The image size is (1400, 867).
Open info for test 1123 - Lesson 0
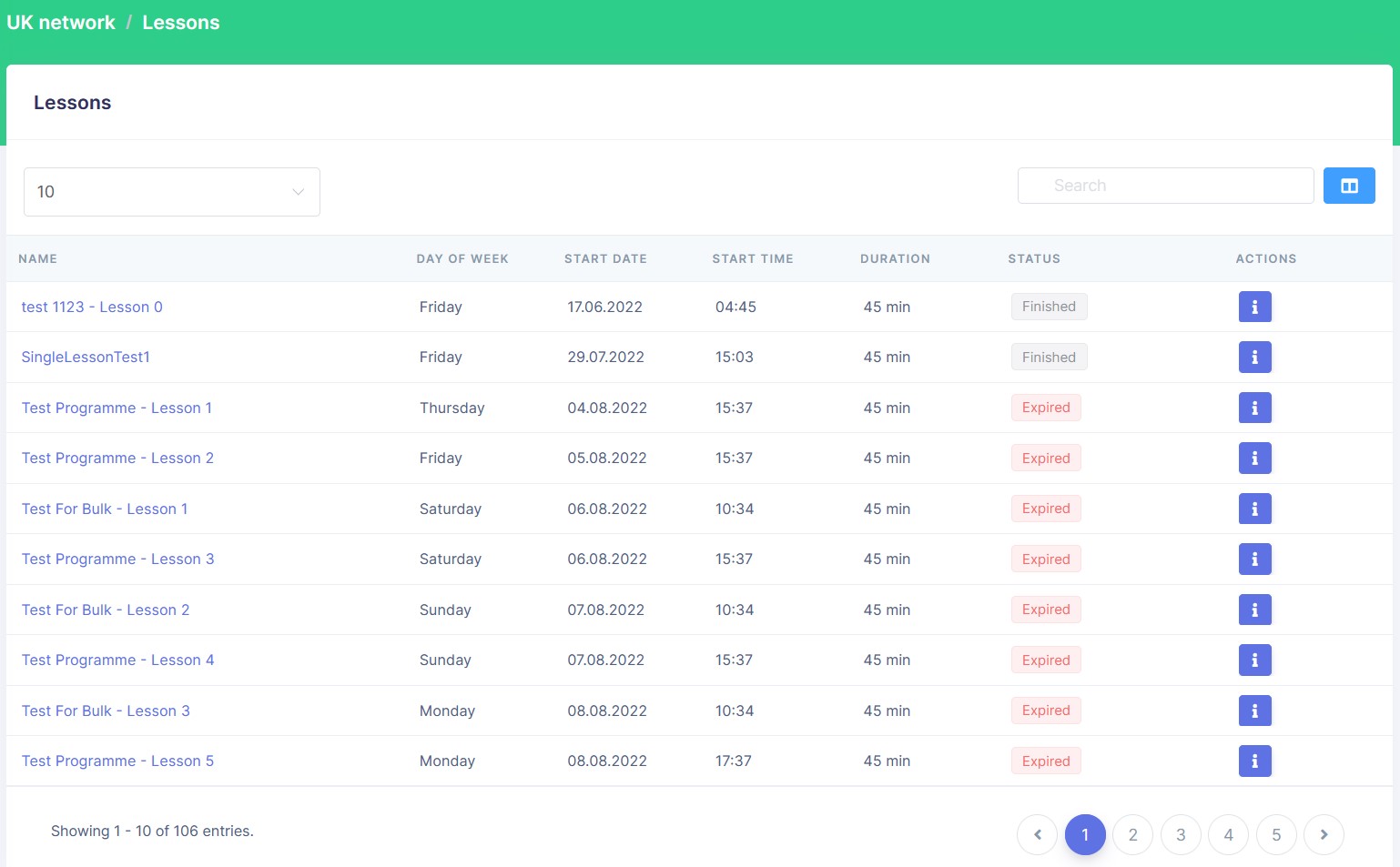1254,307
